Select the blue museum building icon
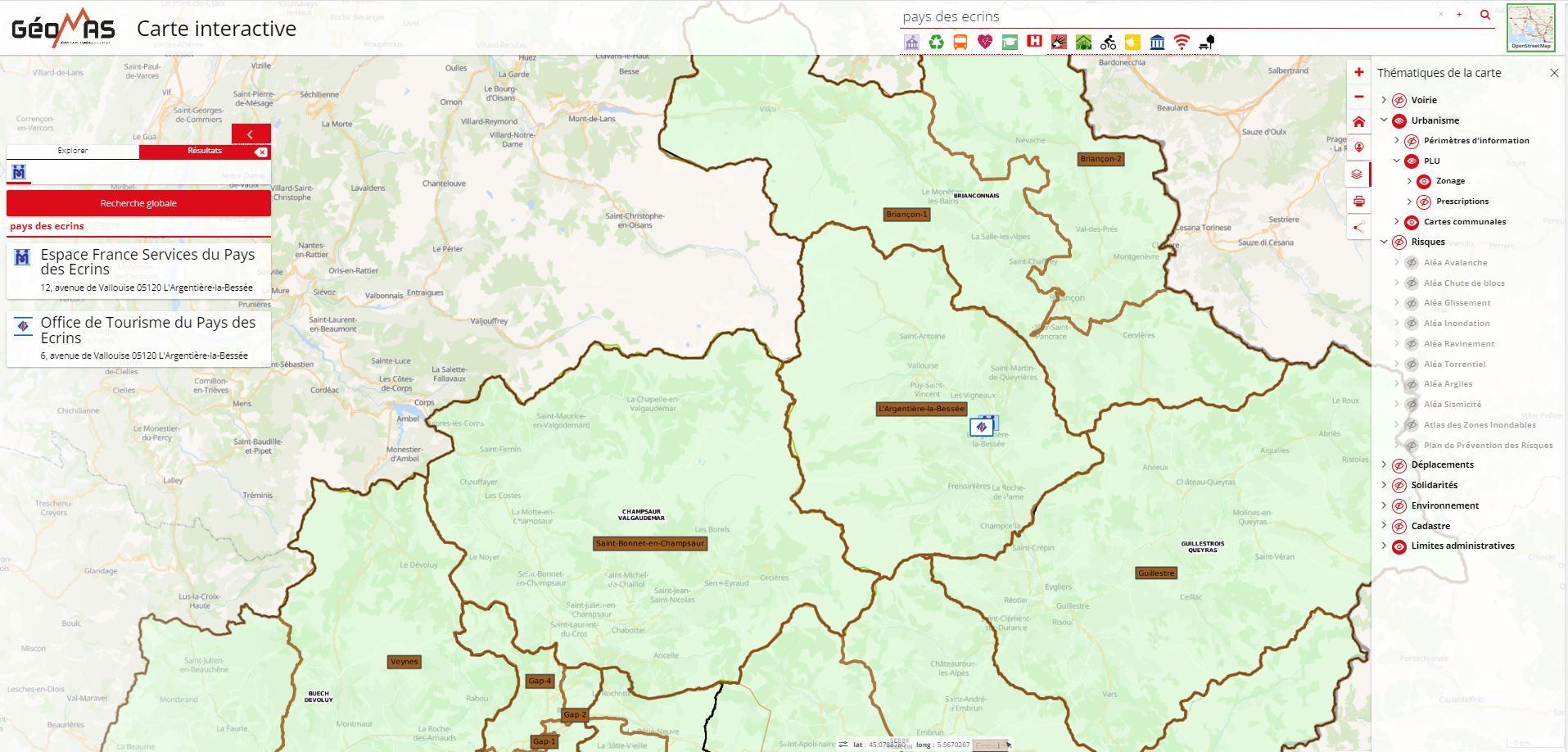The width and height of the screenshot is (1568, 752). pyautogui.click(x=1157, y=42)
